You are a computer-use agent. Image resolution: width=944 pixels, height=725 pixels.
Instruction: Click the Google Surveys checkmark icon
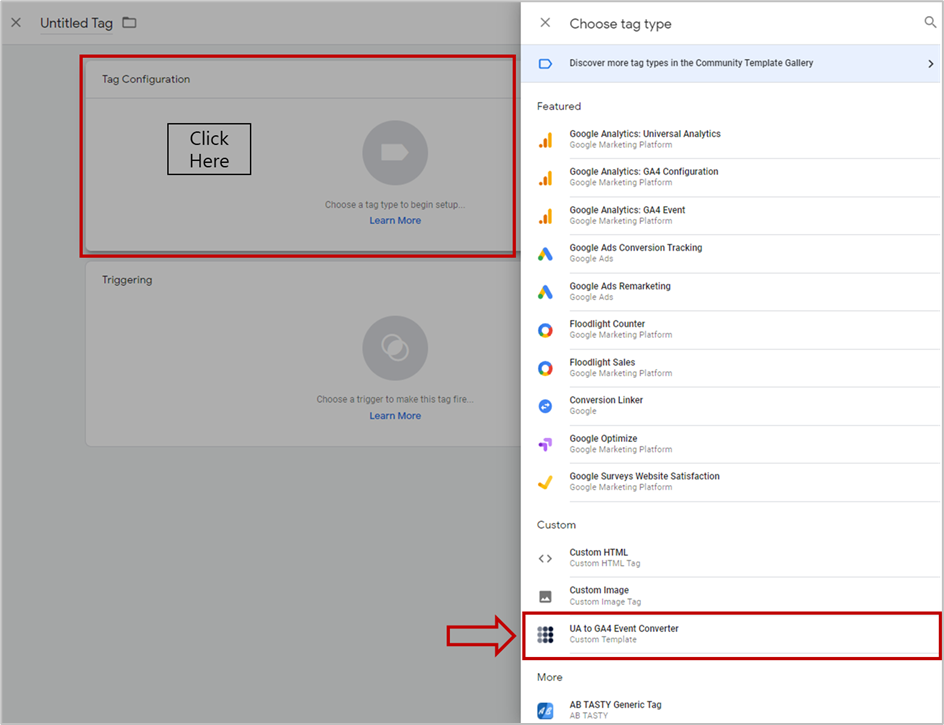coord(545,482)
